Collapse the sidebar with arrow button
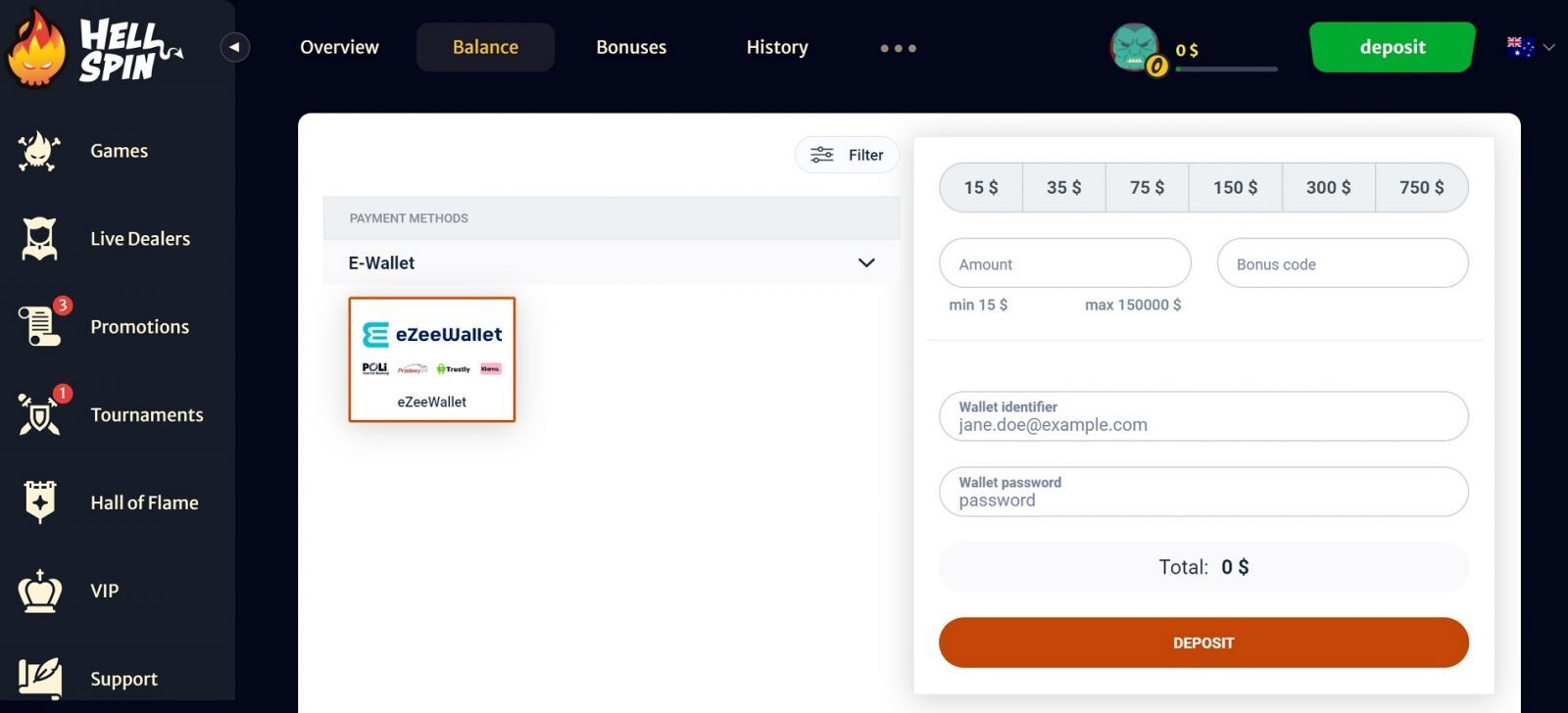The height and width of the screenshot is (713, 1568). coord(234,47)
